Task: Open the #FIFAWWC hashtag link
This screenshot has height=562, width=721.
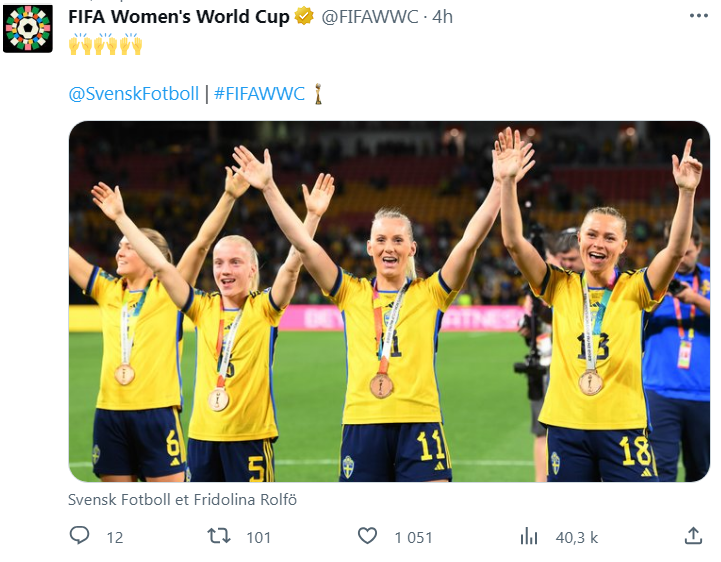Action: [x=259, y=94]
